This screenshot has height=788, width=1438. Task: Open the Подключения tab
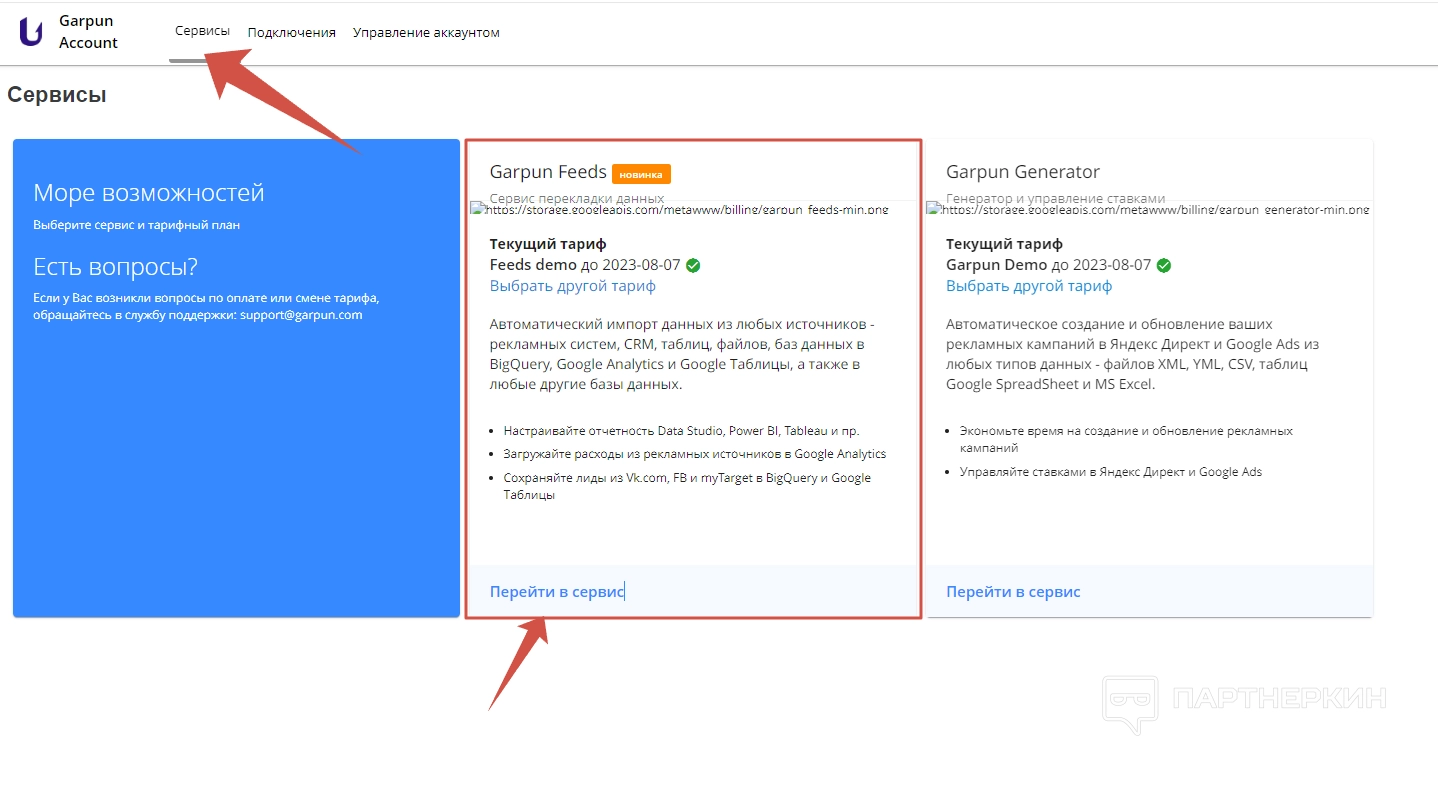[291, 32]
